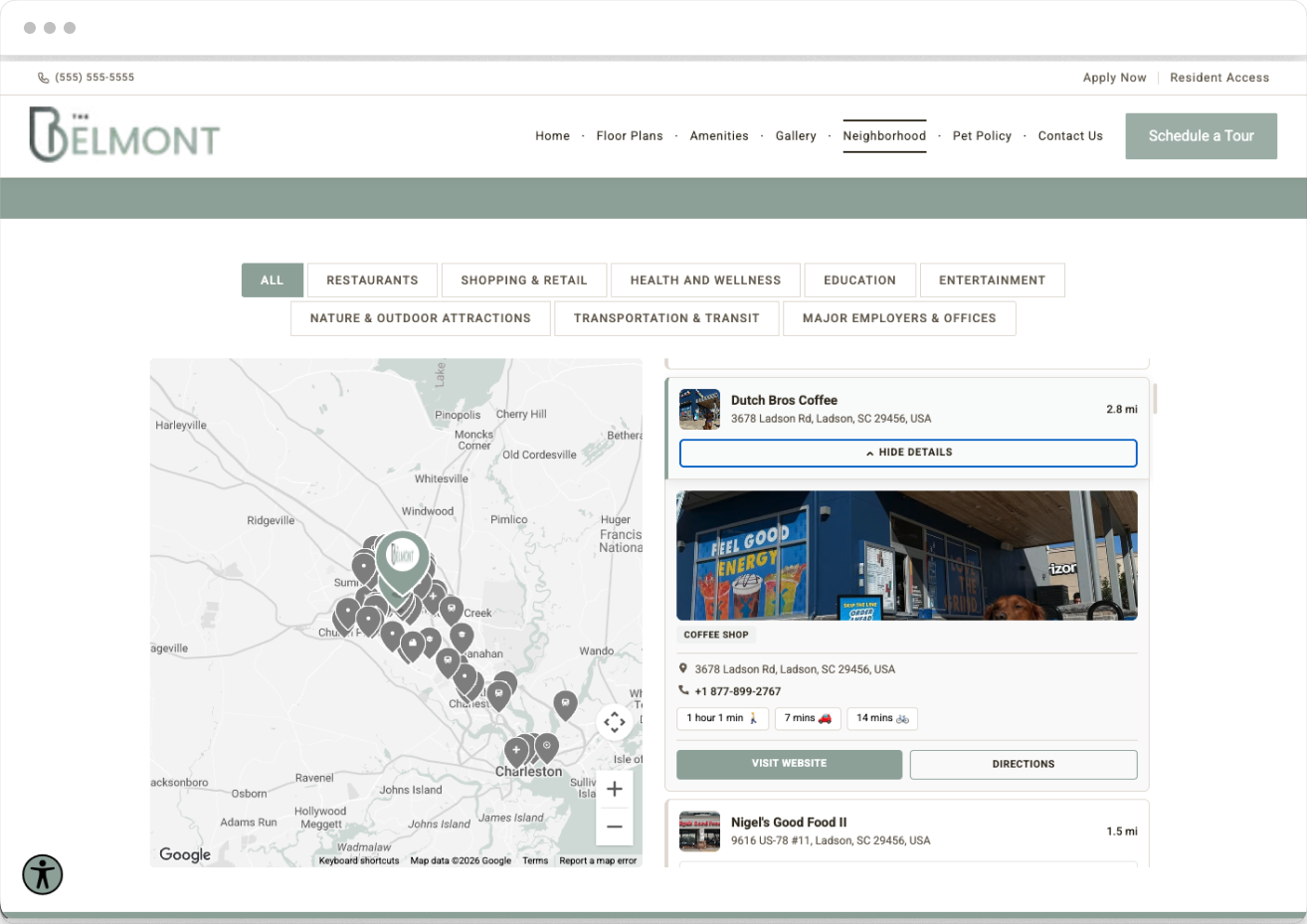The height and width of the screenshot is (924, 1307).
Task: Open Report a map error link
Action: coord(598,861)
